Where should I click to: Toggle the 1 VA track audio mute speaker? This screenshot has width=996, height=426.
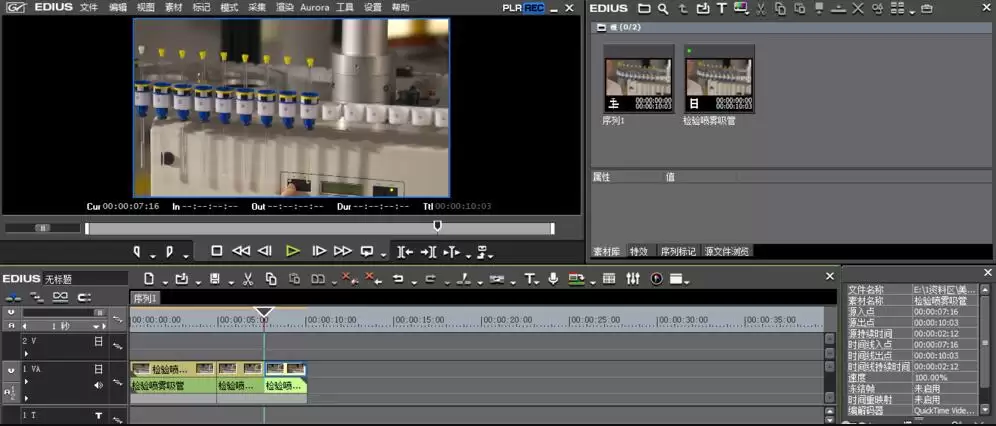[x=98, y=385]
